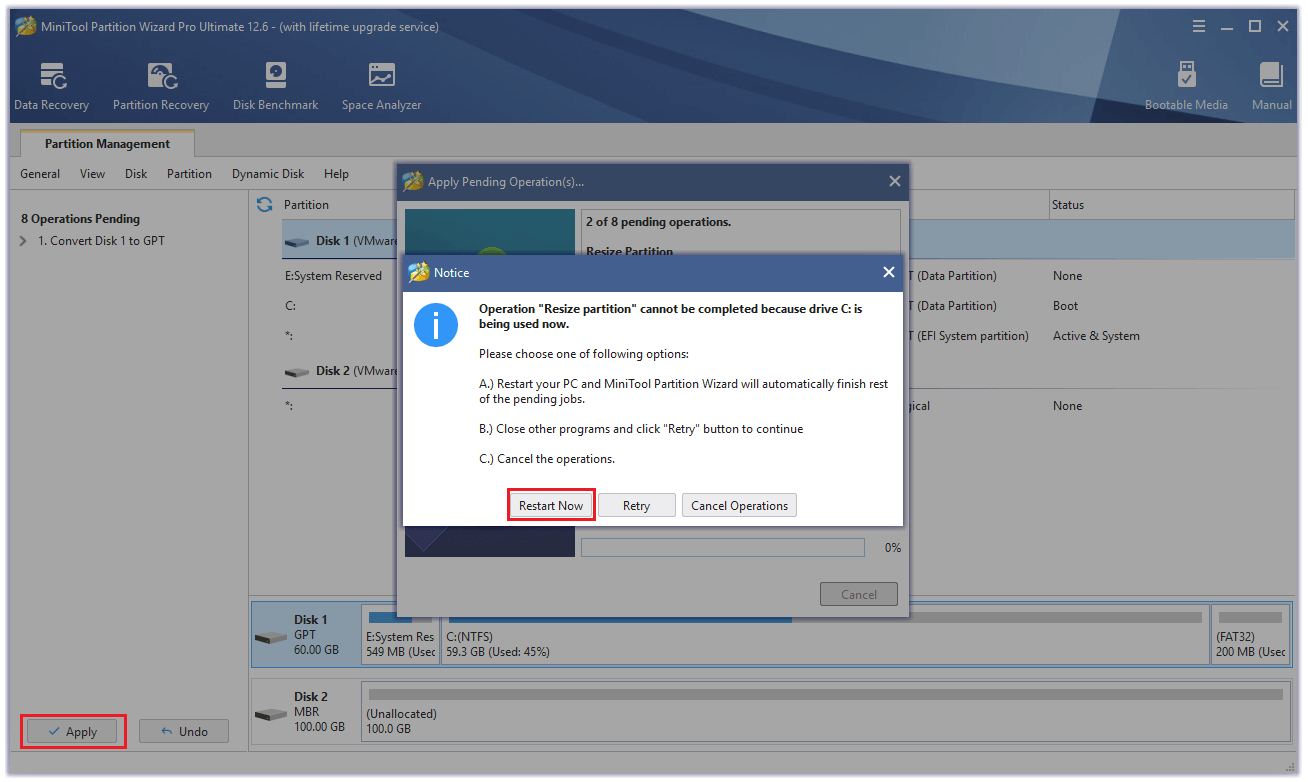The height and width of the screenshot is (782, 1308).
Task: Click the Restart Now button
Action: coord(551,505)
